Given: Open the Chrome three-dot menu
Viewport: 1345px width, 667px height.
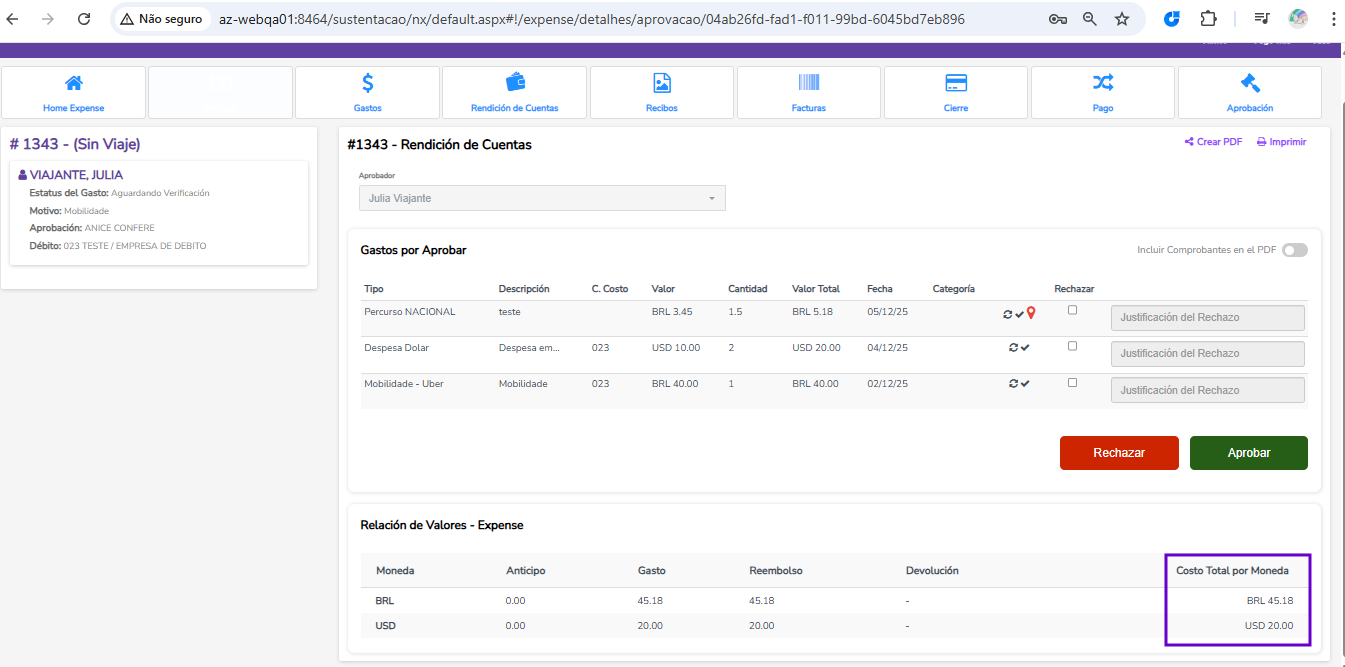Looking at the screenshot, I should click(x=1331, y=18).
